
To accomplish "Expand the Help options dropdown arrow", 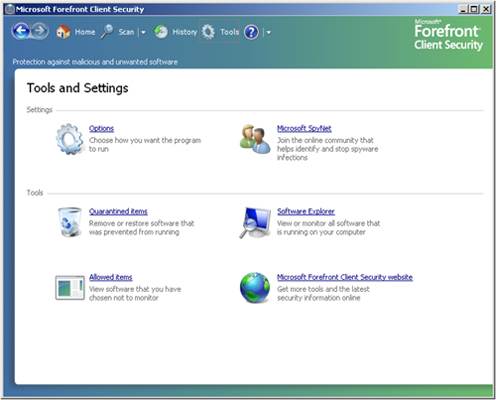I will click(x=269, y=32).
